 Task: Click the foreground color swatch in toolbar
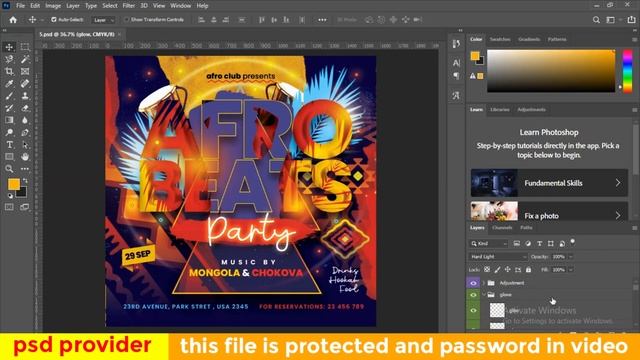(x=13, y=184)
